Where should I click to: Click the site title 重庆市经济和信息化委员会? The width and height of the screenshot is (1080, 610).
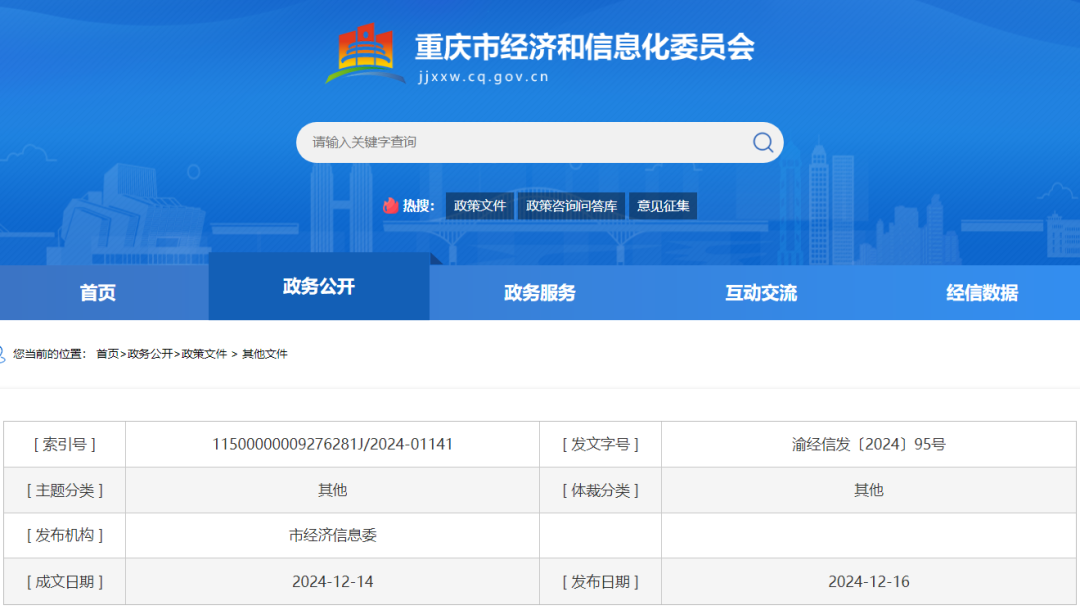coord(584,48)
